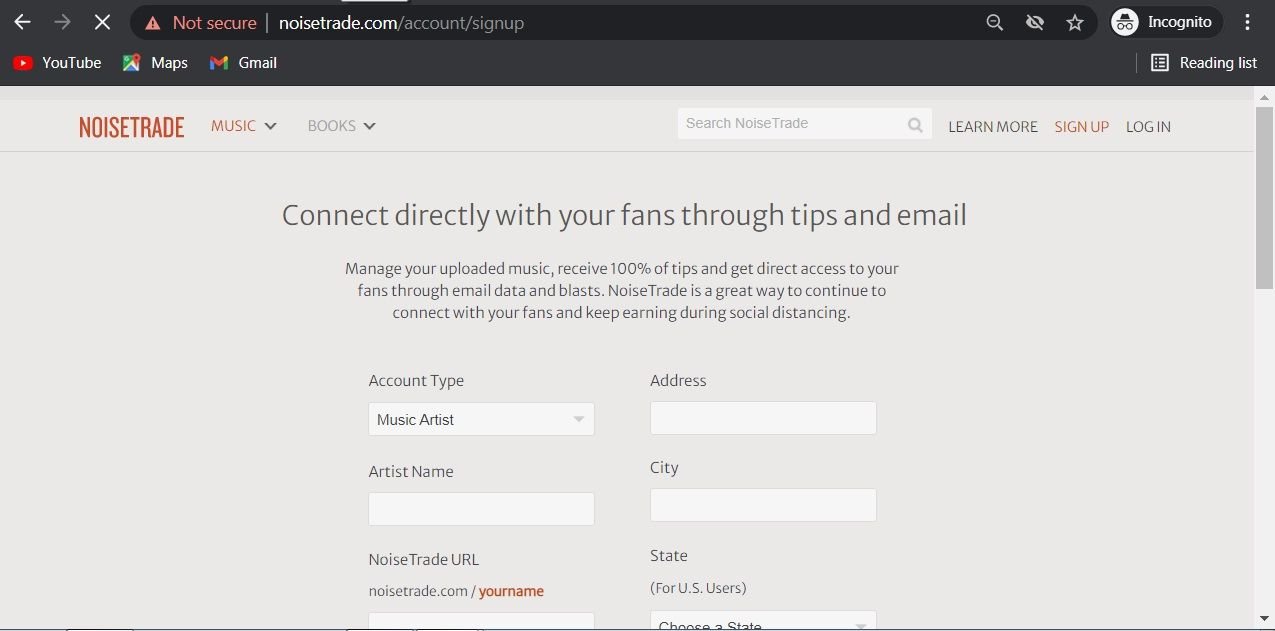This screenshot has width=1275, height=631.
Task: Click the page vertical scrollbar thumb
Action: click(1264, 197)
